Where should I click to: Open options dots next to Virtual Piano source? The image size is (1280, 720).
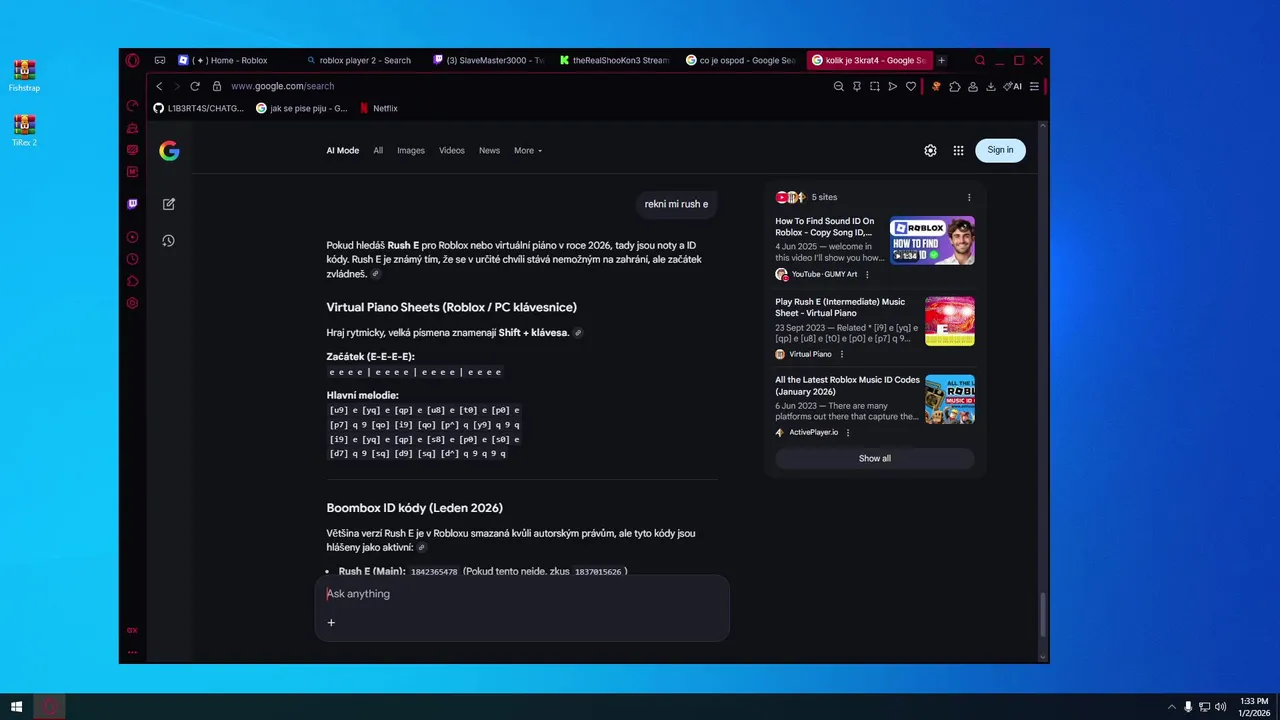pos(842,354)
